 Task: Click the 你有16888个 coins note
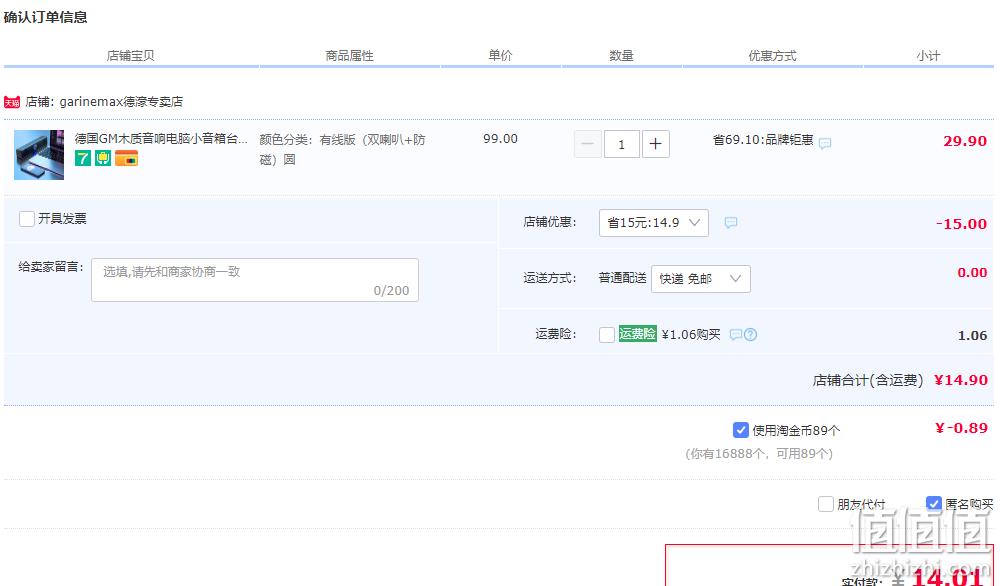point(759,454)
